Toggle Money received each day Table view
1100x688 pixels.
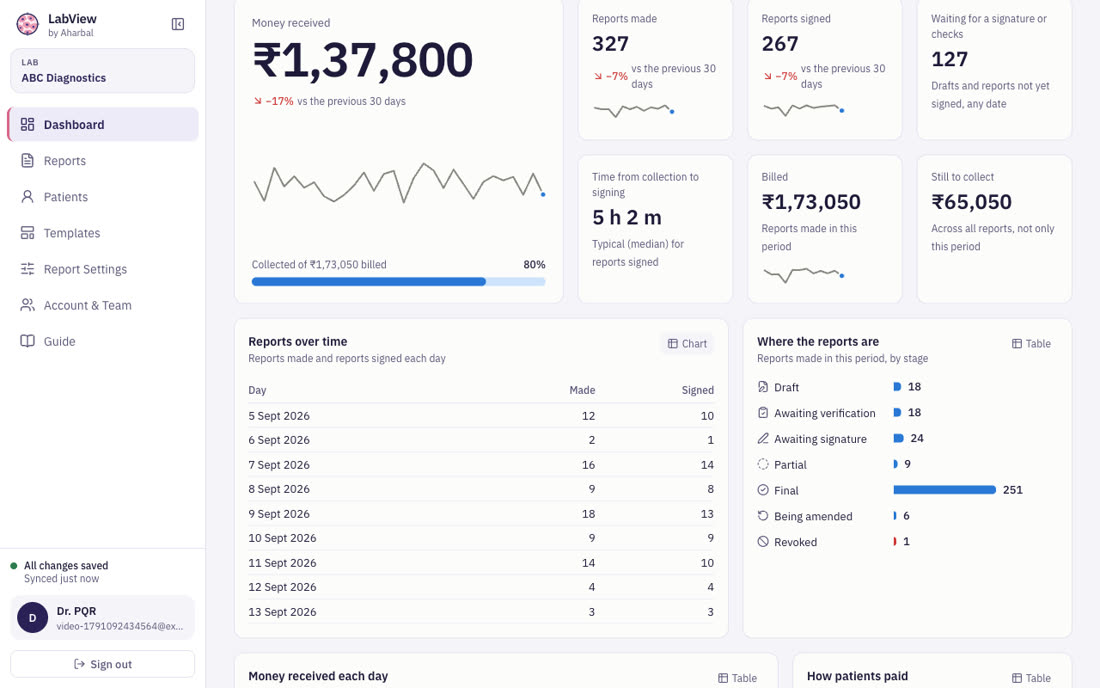[x=737, y=678]
